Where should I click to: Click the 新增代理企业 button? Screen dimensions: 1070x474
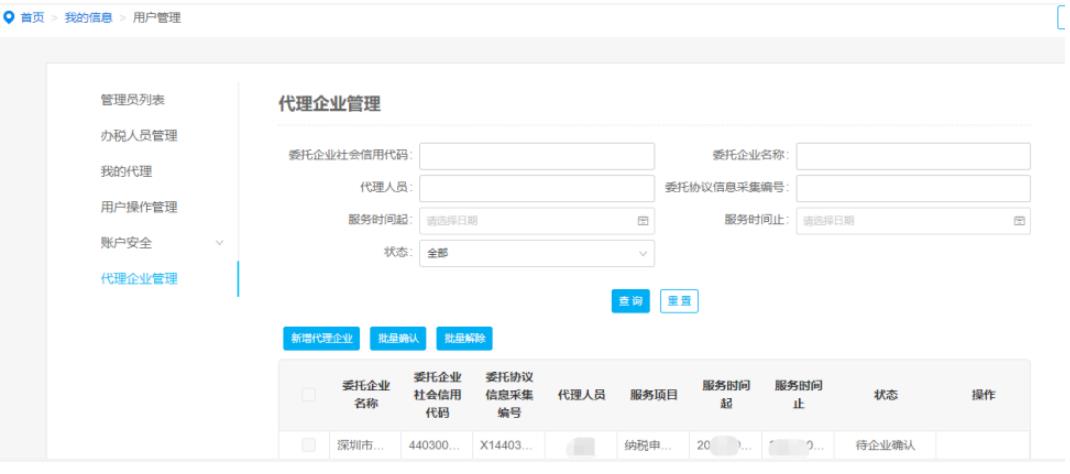click(321, 339)
